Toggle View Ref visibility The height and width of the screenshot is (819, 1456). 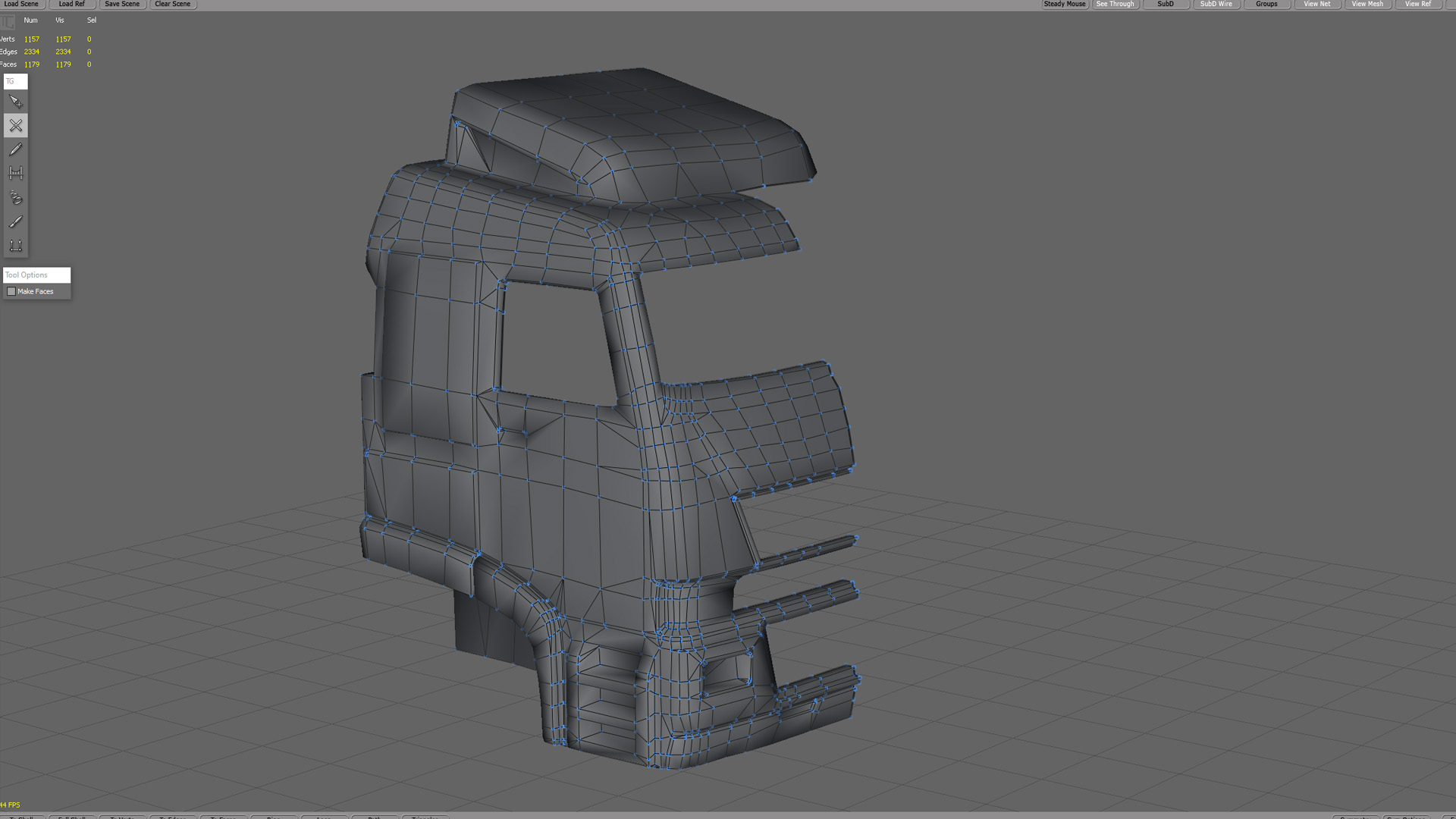click(1417, 4)
